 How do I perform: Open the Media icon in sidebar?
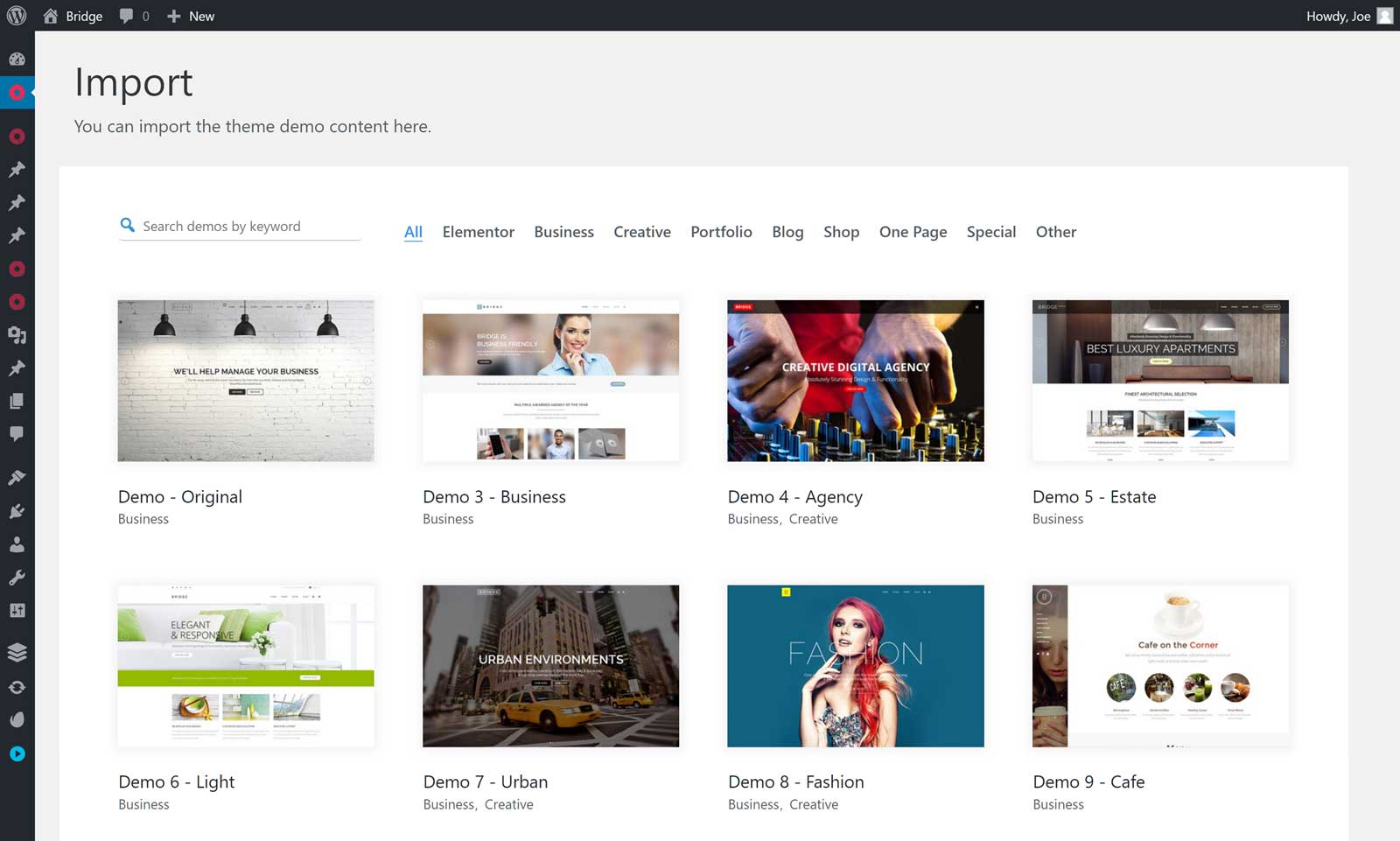[17, 335]
